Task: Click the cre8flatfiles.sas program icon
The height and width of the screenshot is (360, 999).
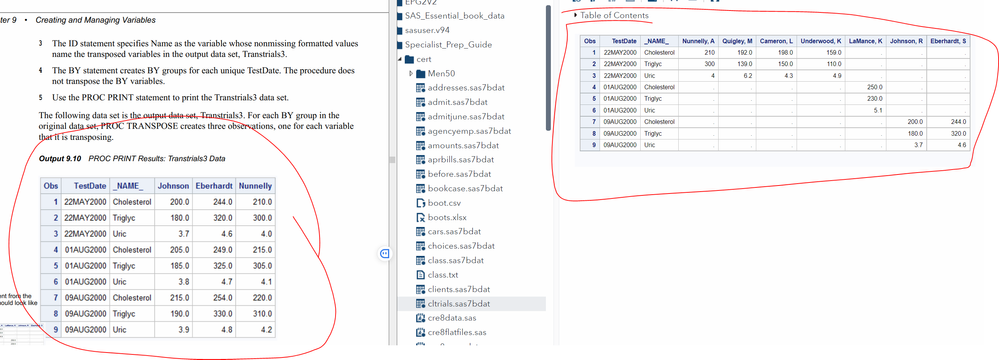Action: coord(420,333)
